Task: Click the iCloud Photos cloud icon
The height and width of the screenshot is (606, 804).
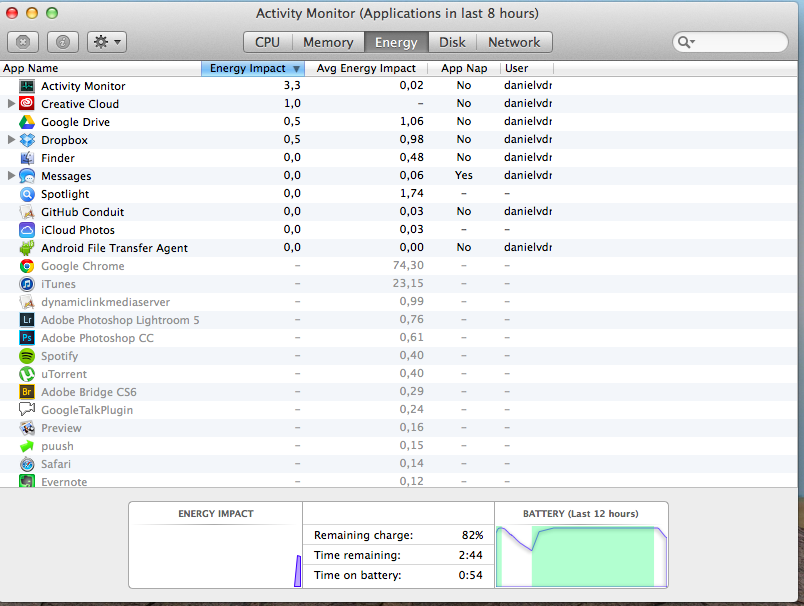Action: pos(27,230)
